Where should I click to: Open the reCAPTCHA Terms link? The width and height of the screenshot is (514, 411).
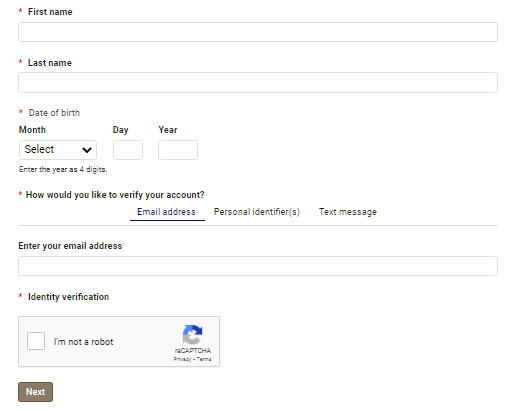tap(204, 359)
